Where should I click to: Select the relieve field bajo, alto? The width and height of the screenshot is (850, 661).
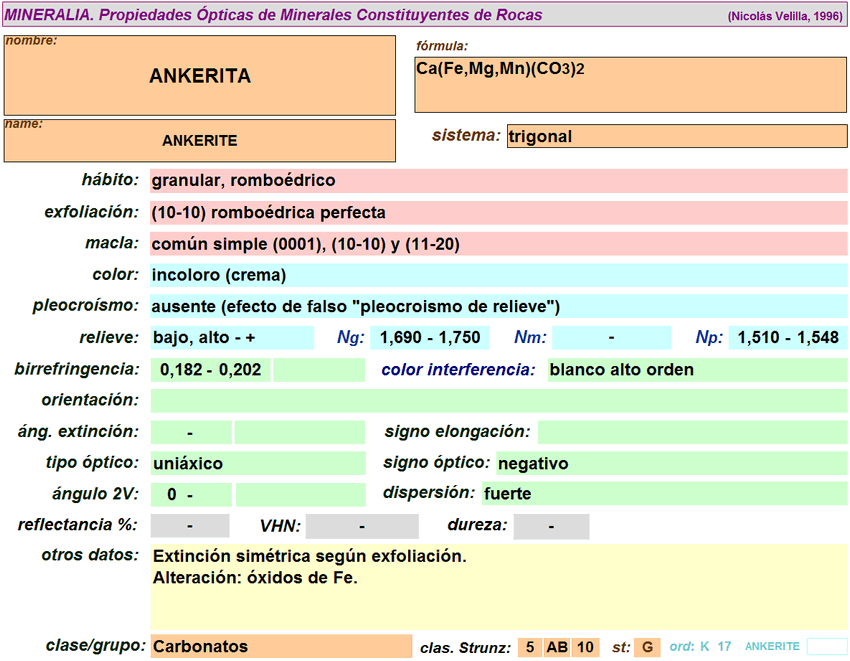point(231,338)
